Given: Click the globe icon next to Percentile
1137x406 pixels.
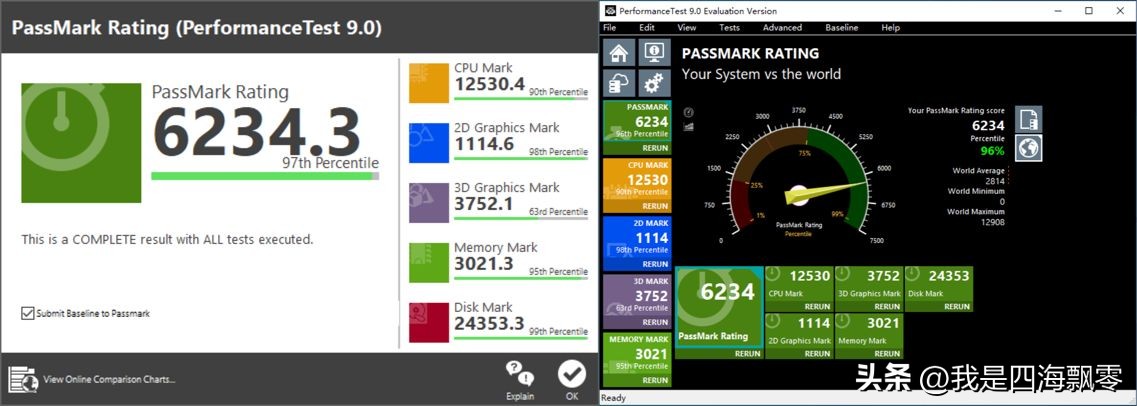Looking at the screenshot, I should 1029,148.
